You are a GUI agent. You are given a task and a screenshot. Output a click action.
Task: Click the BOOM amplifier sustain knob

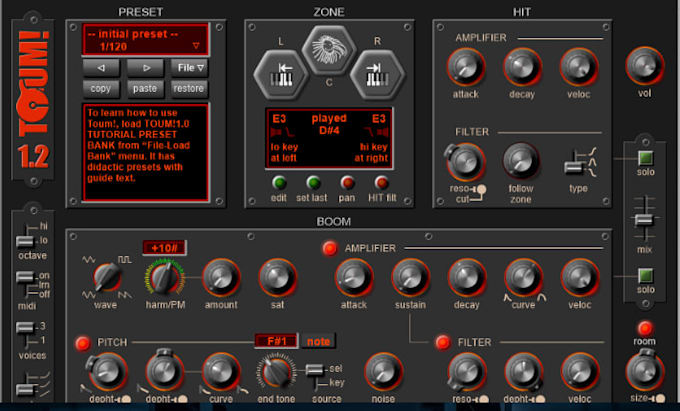coord(410,278)
